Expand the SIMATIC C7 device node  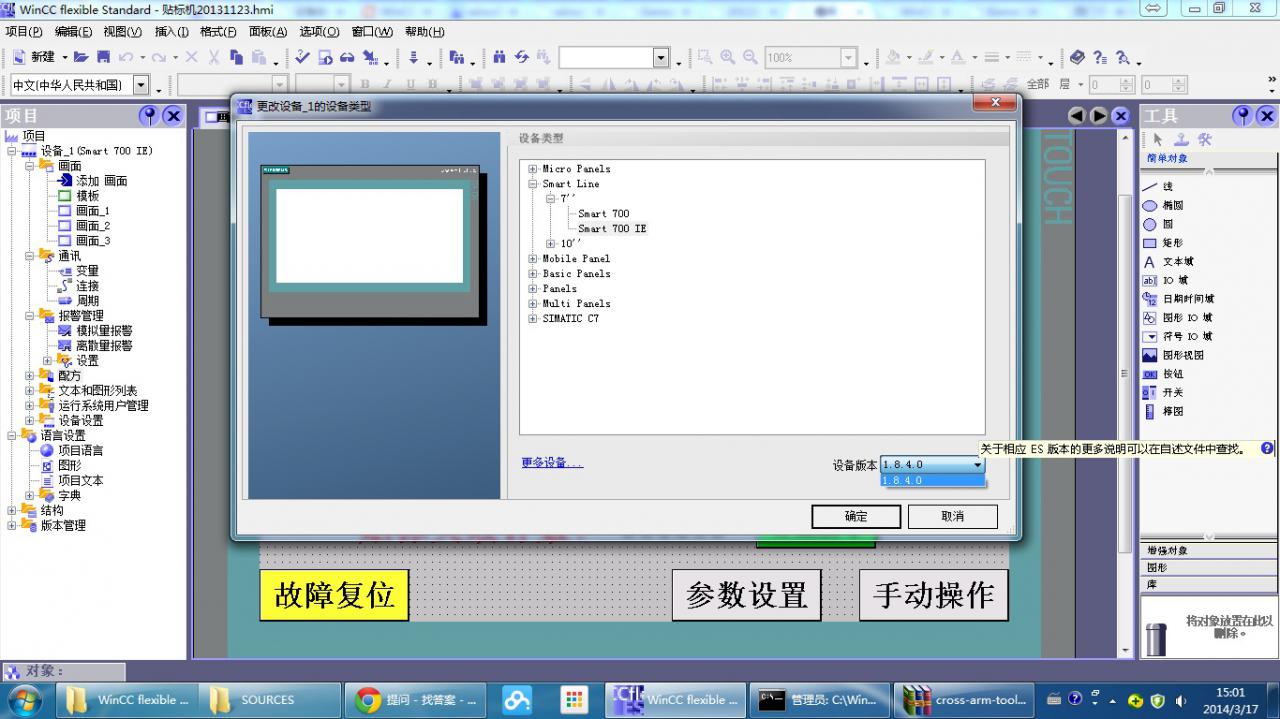point(533,319)
